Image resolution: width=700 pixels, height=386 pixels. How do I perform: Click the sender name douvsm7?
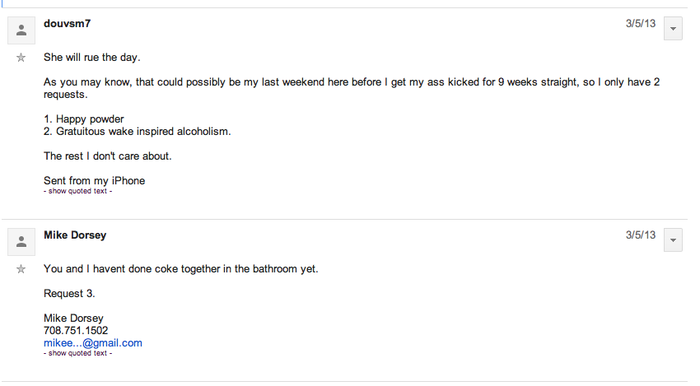coord(67,24)
